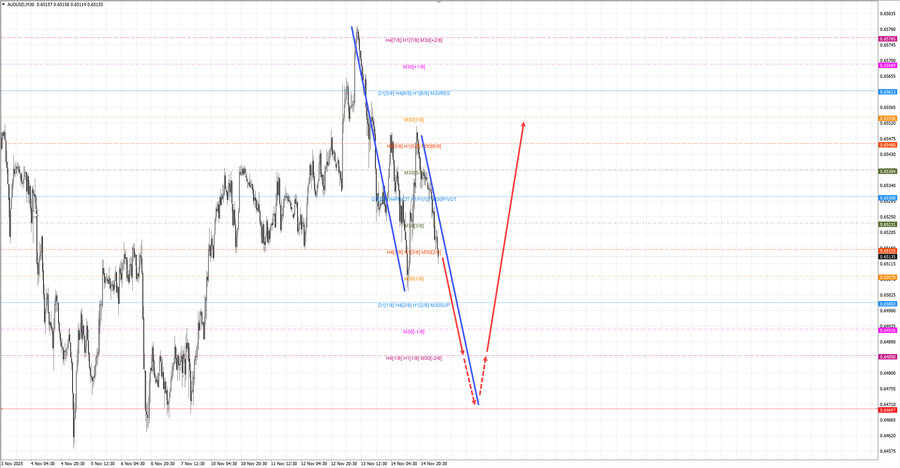This screenshot has width=900, height=468.
Task: Click the '5 Nov 12:30' time axis label
Action: point(102,463)
